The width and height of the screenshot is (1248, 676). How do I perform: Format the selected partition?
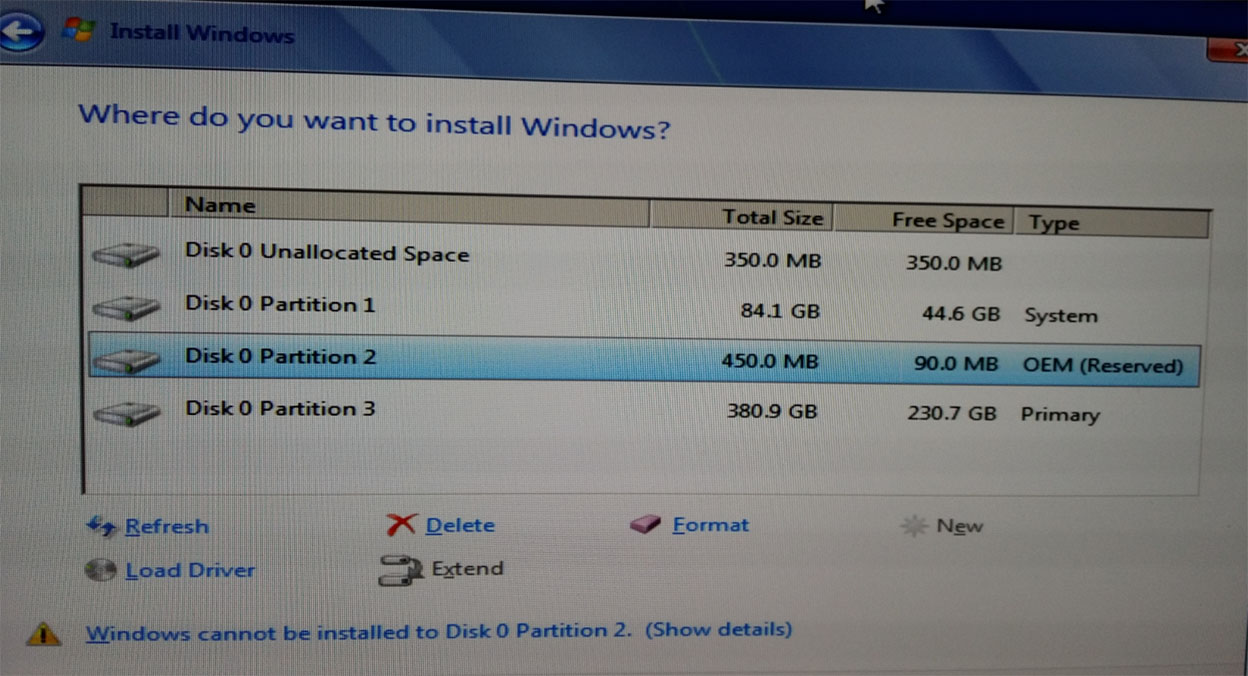click(711, 524)
